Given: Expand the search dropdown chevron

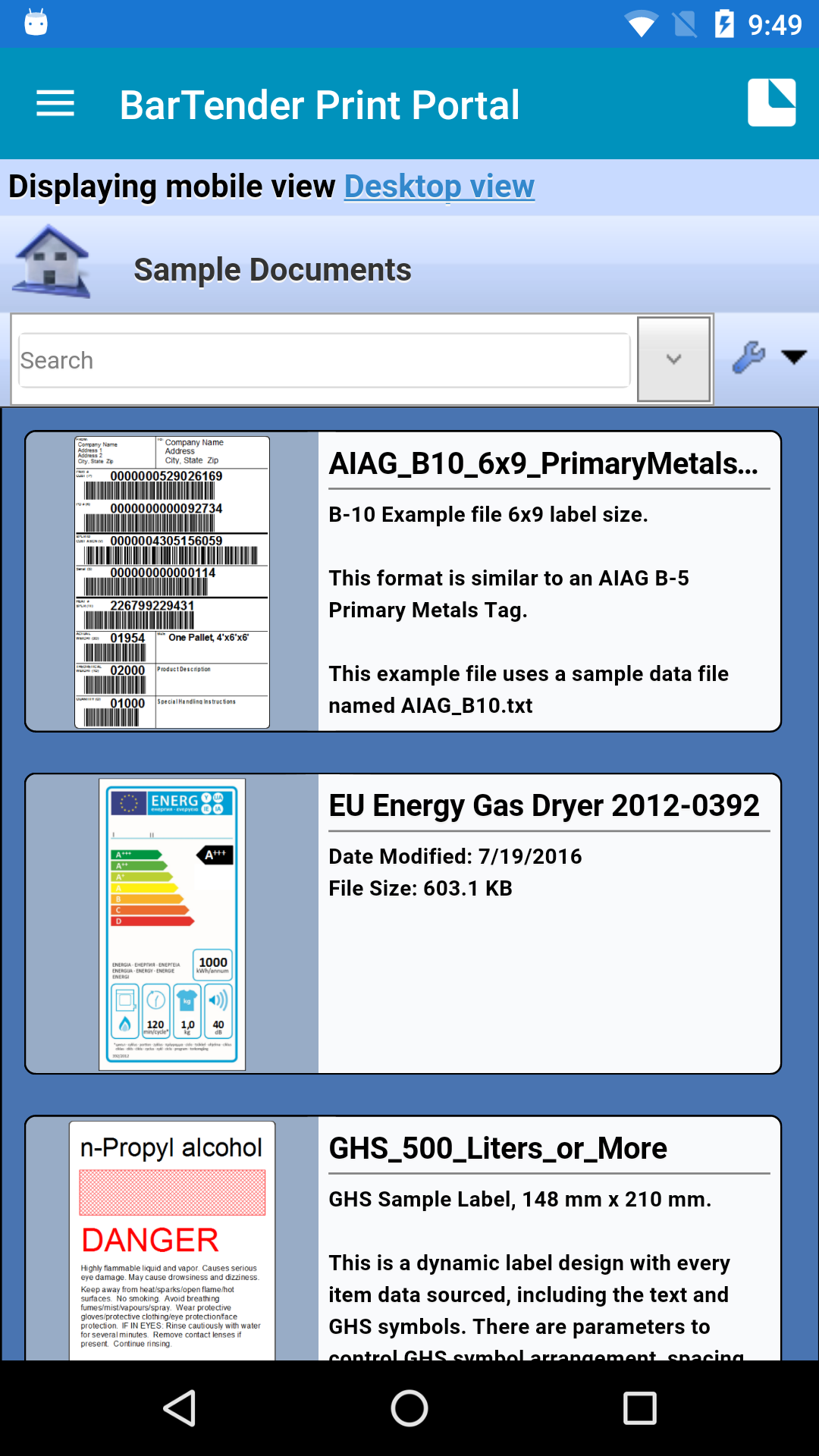Looking at the screenshot, I should pyautogui.click(x=673, y=359).
